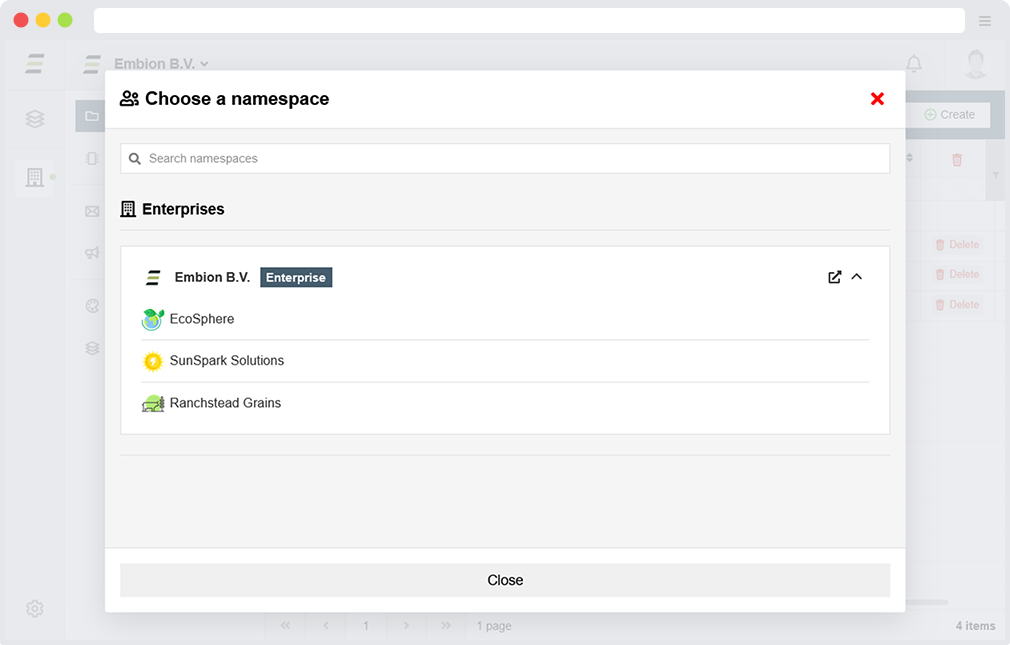Select the enterprise building sidebar icon
Viewport: 1010px width, 645px height.
(35, 177)
